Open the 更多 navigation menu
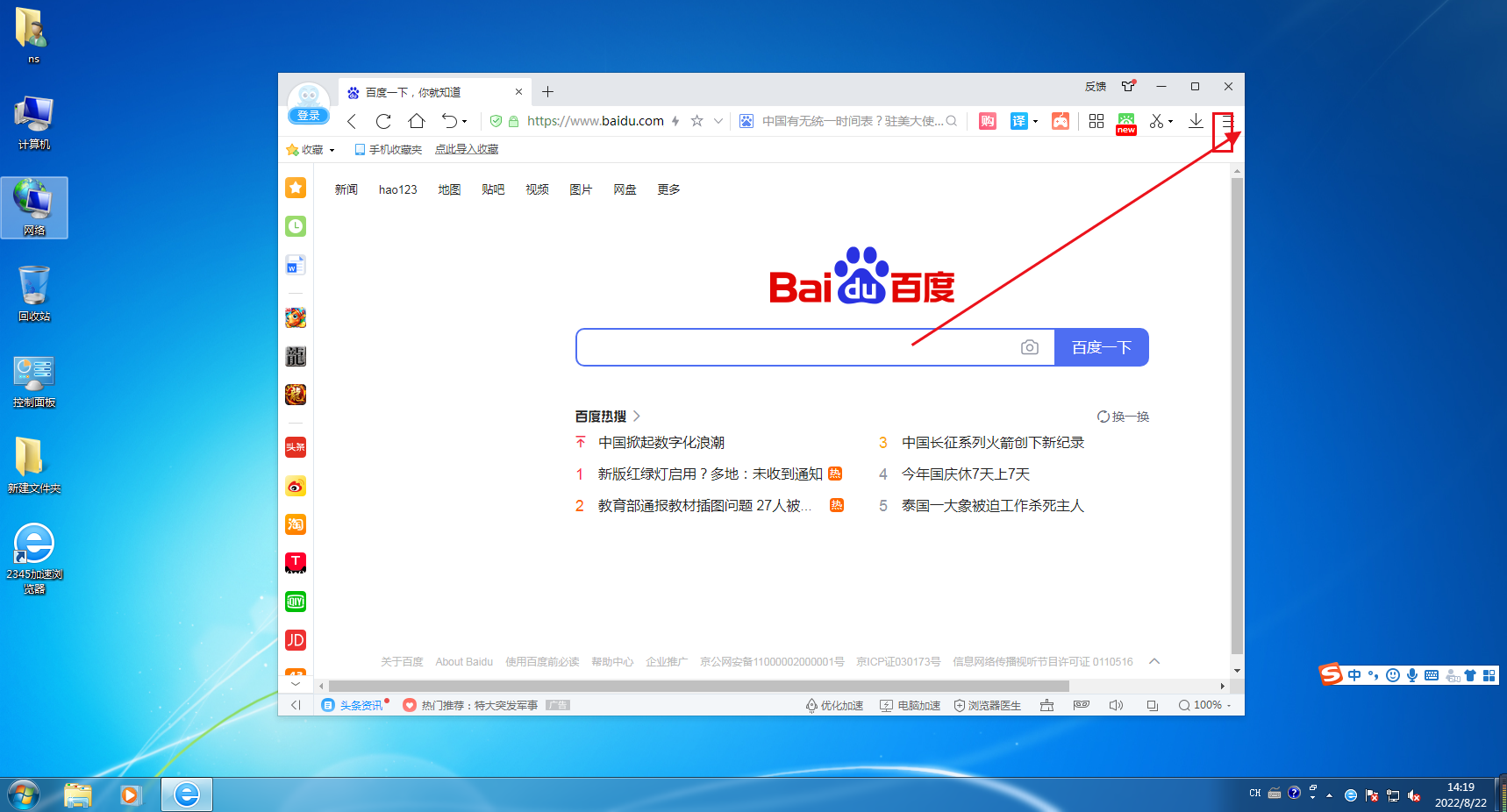Viewport: 1507px width, 812px height. 668,189
